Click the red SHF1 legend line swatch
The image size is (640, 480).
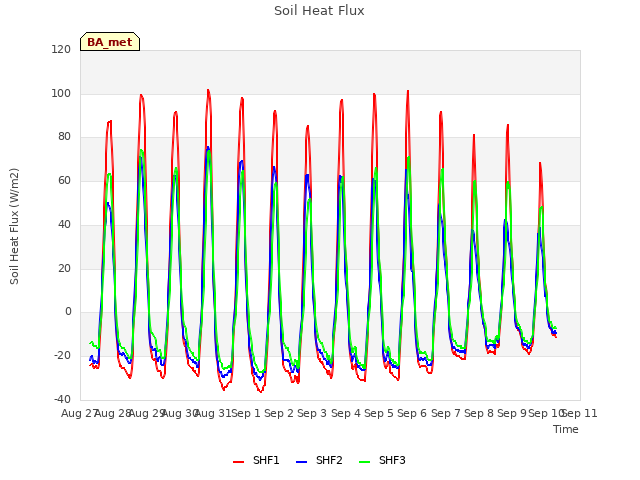(x=238, y=462)
